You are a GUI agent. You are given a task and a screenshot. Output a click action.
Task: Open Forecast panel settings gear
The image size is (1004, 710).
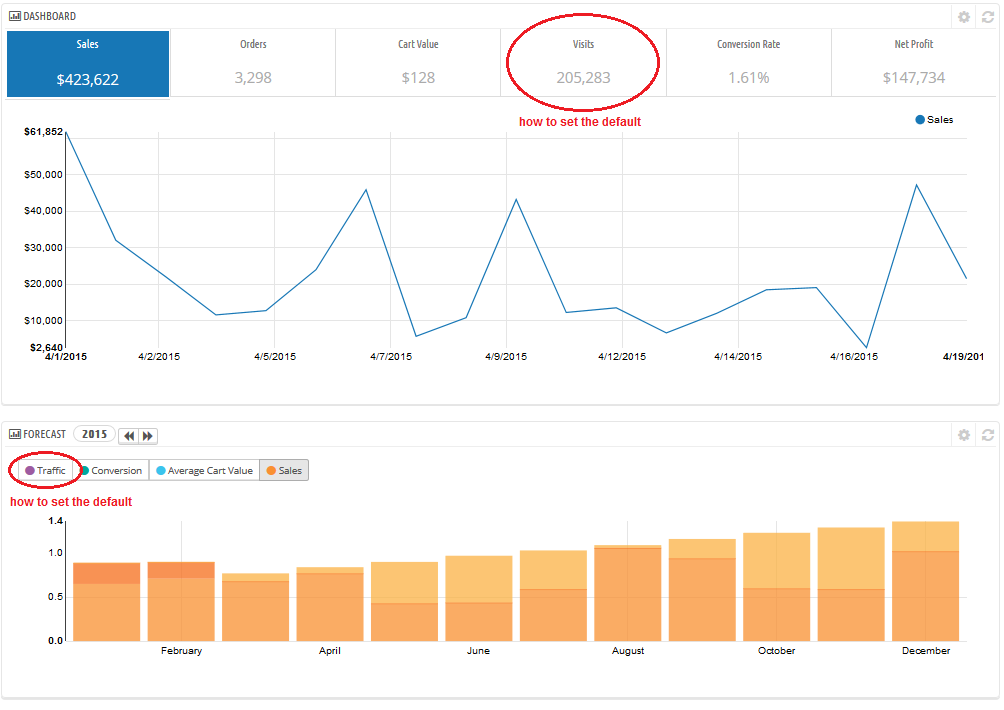(964, 435)
